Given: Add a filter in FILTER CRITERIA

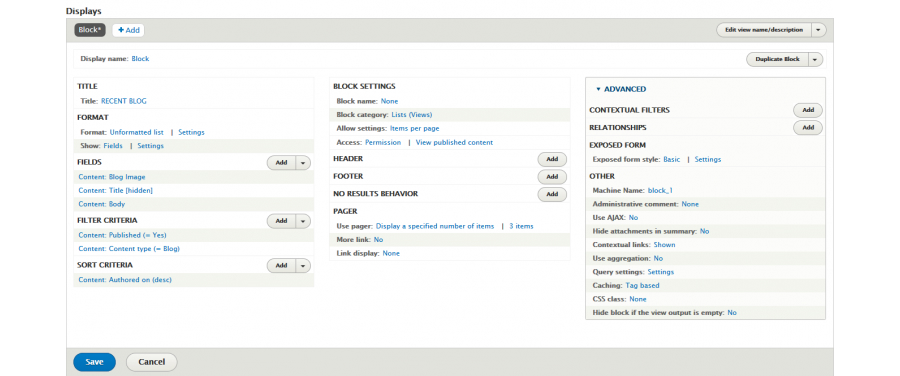Looking at the screenshot, I should (281, 220).
